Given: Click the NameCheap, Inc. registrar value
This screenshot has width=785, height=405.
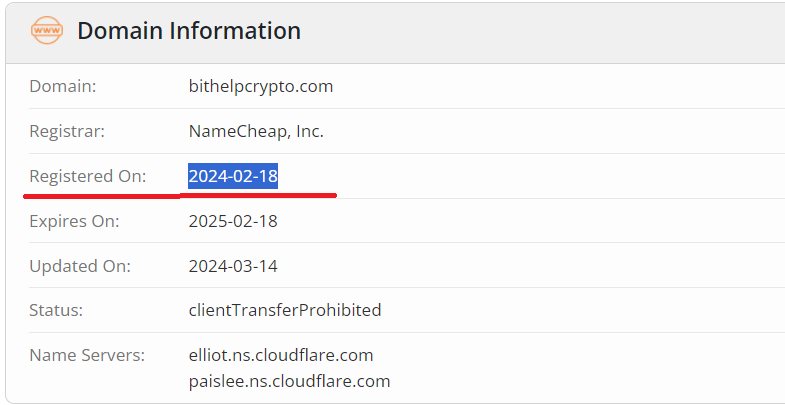Looking at the screenshot, I should click(256, 131).
